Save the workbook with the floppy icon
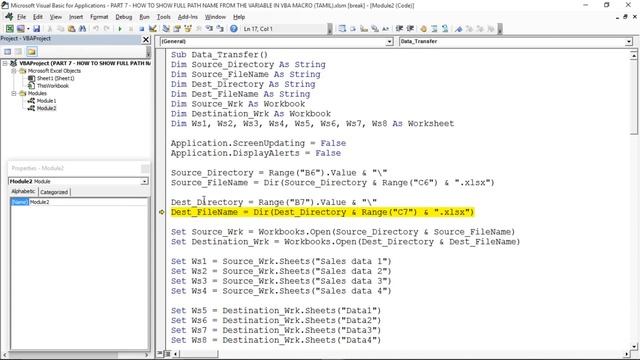 36,29
